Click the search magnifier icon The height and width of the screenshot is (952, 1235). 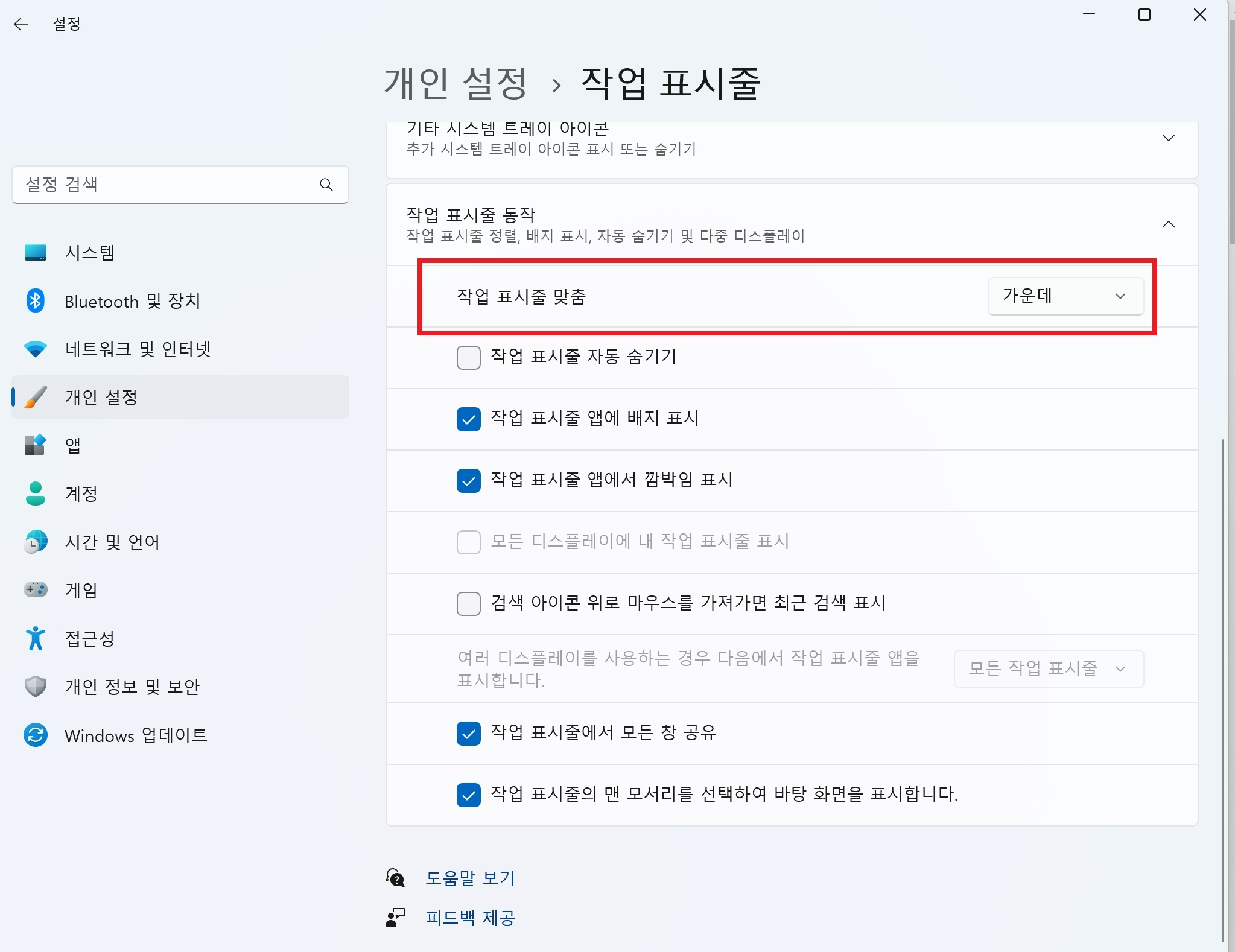click(326, 185)
